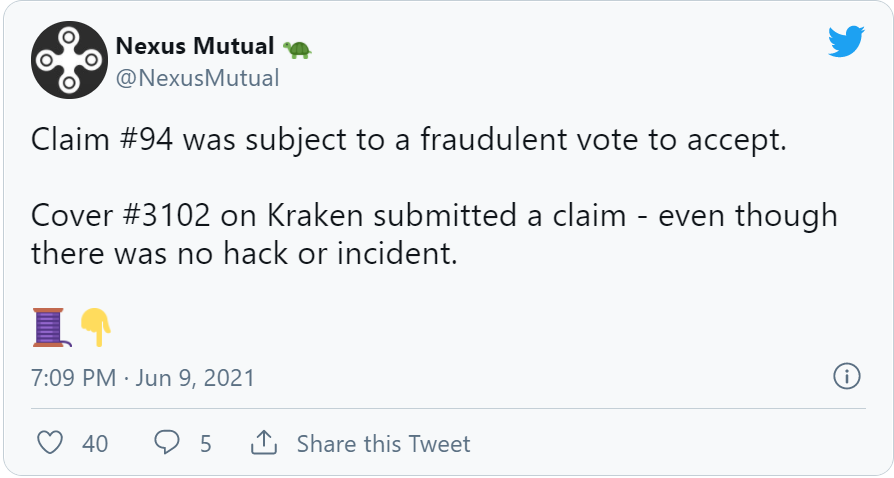Click the turtle emoji beside the name
This screenshot has height=478, width=894.
[297, 47]
